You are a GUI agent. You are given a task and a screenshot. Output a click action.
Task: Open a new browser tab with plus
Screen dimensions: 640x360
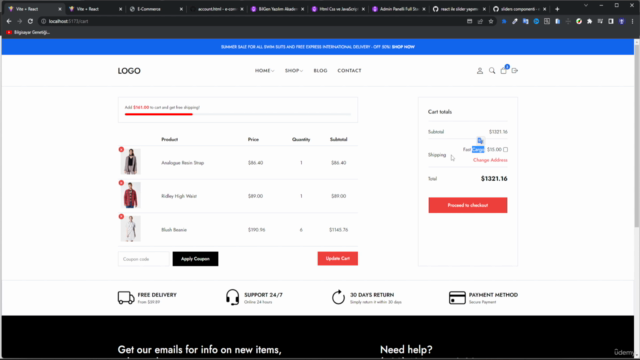(557, 9)
